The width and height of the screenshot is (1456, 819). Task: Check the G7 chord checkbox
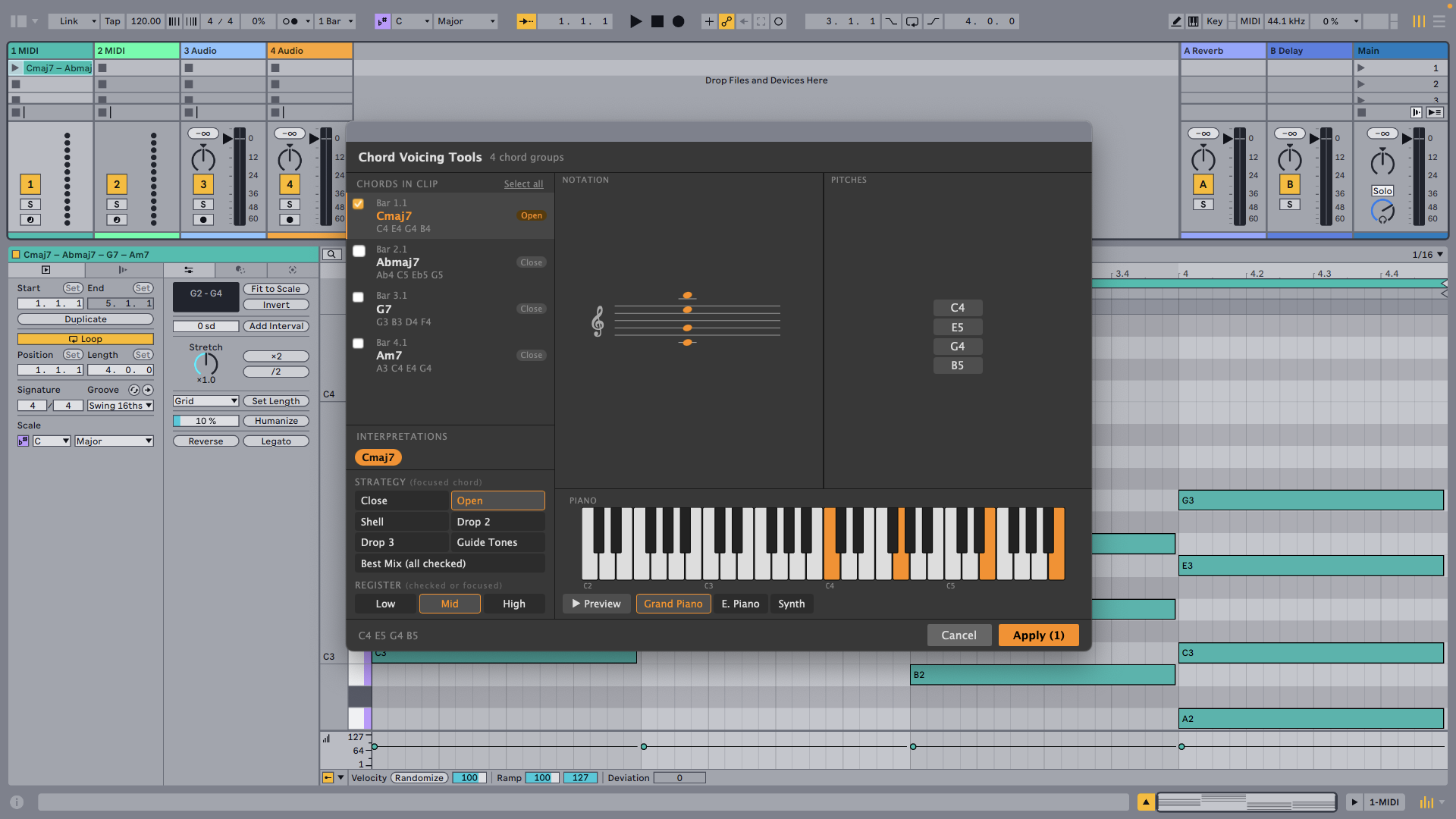[359, 297]
